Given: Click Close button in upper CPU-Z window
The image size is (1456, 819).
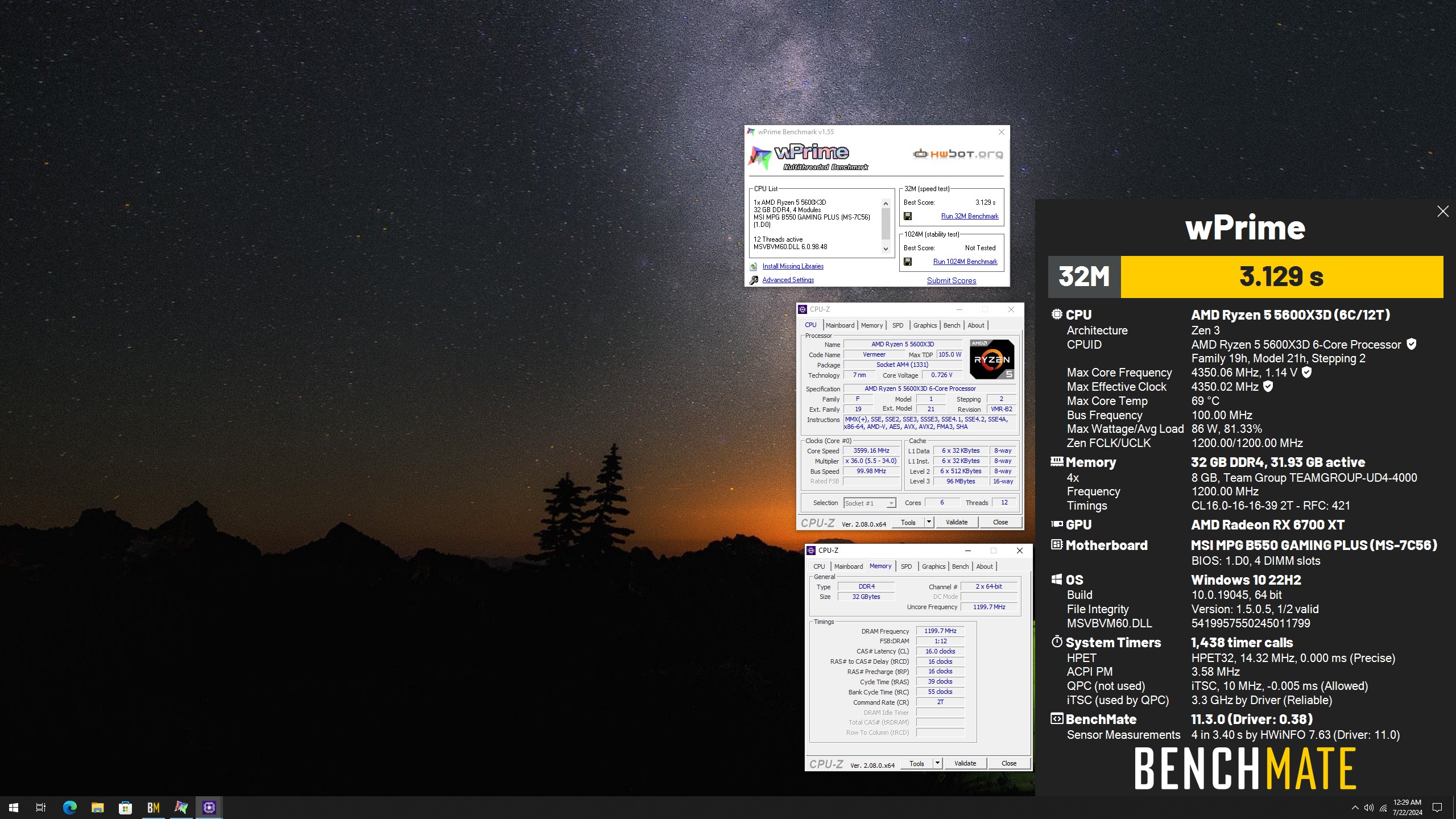Looking at the screenshot, I should click(1000, 522).
